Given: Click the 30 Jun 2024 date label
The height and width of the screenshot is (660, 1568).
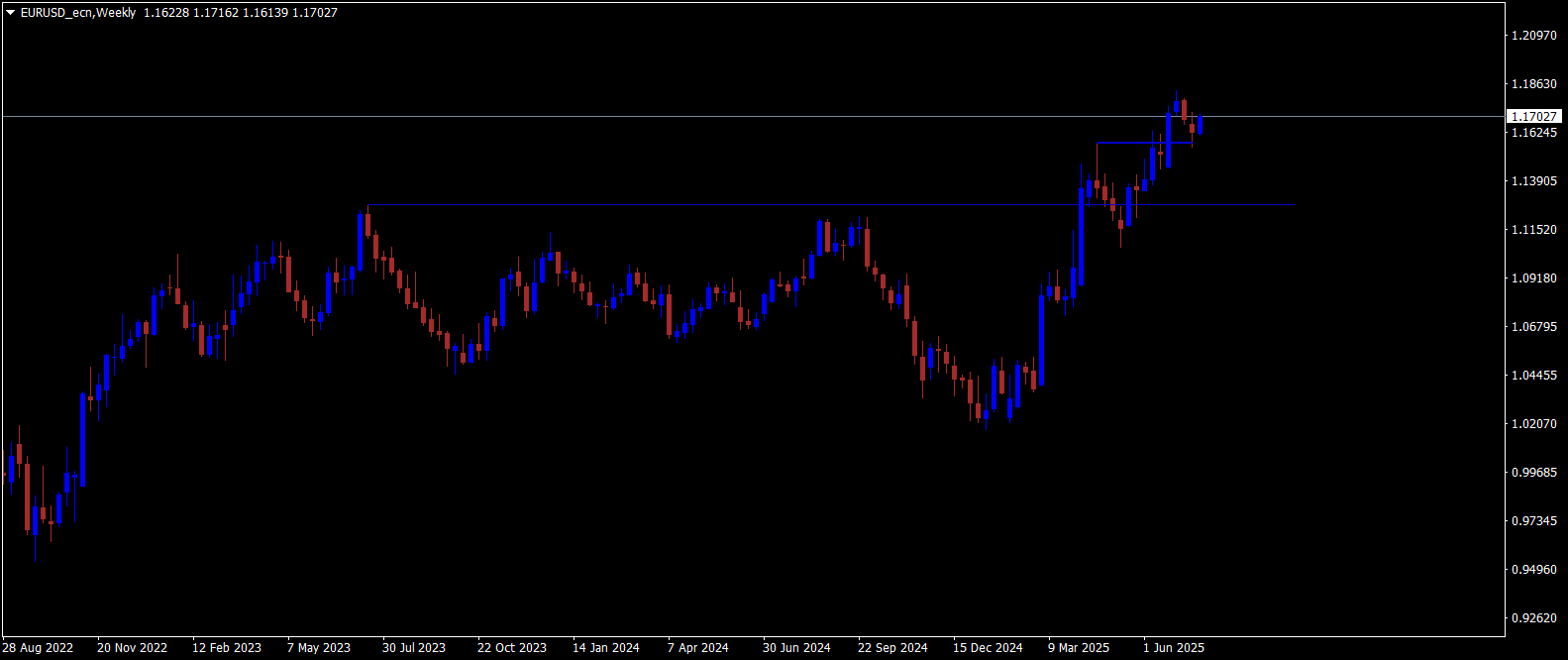Looking at the screenshot, I should [796, 648].
